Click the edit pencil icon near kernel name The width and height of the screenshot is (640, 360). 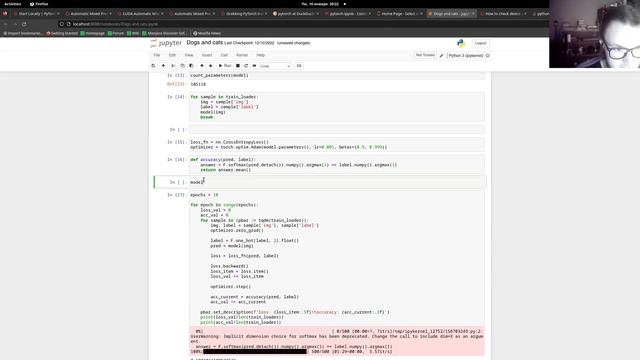(x=441, y=56)
